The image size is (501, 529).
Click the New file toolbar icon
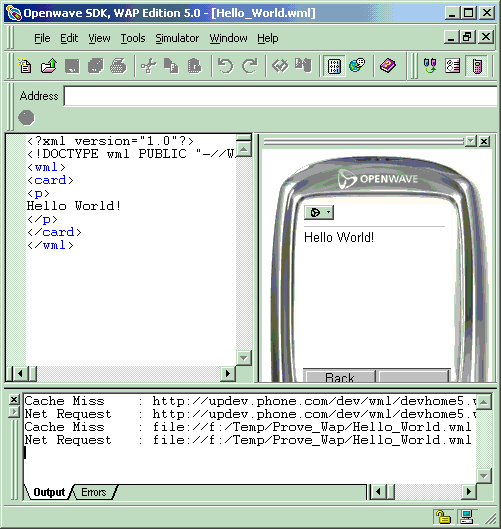[x=25, y=66]
